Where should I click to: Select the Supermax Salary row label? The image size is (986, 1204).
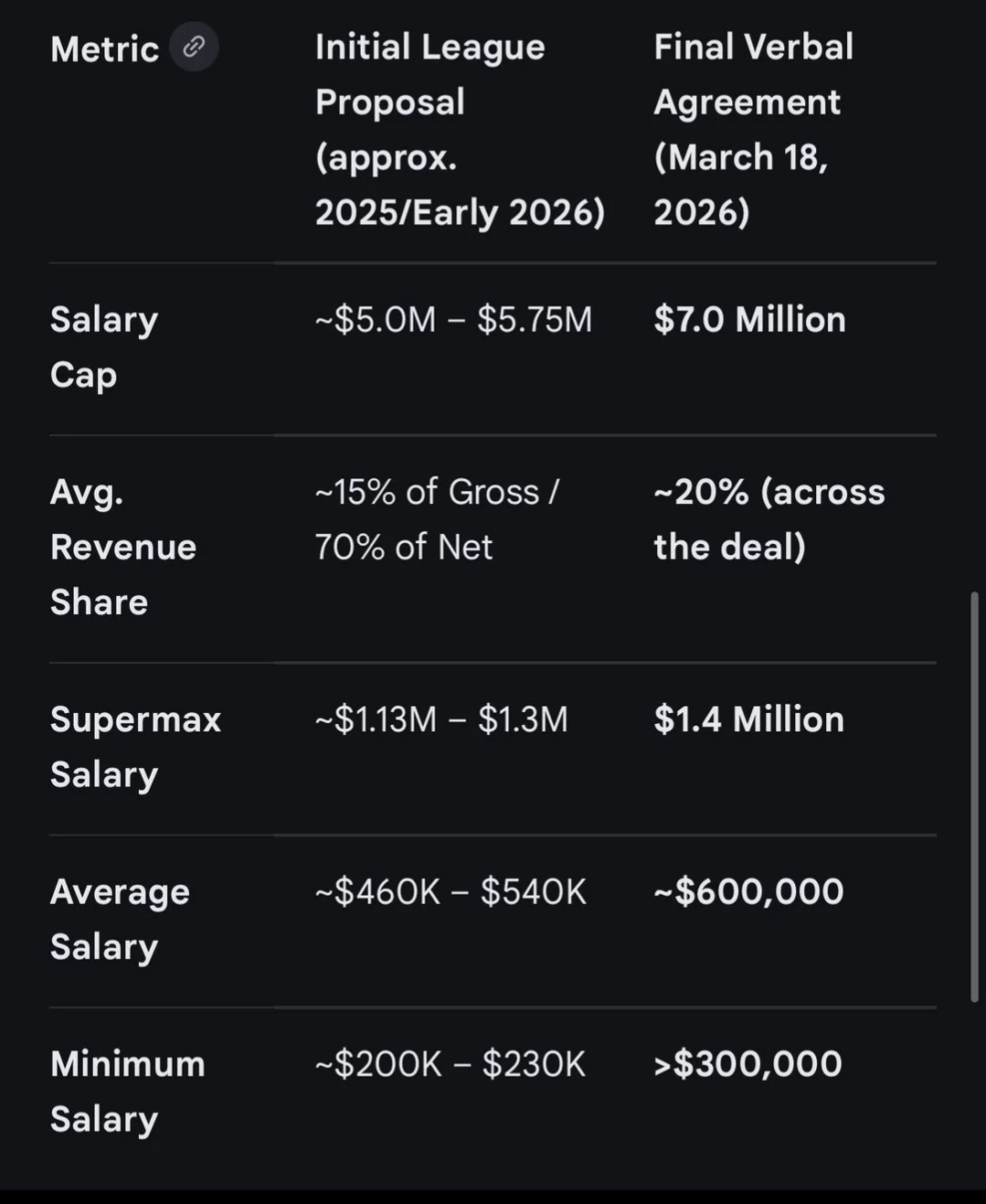[135, 746]
